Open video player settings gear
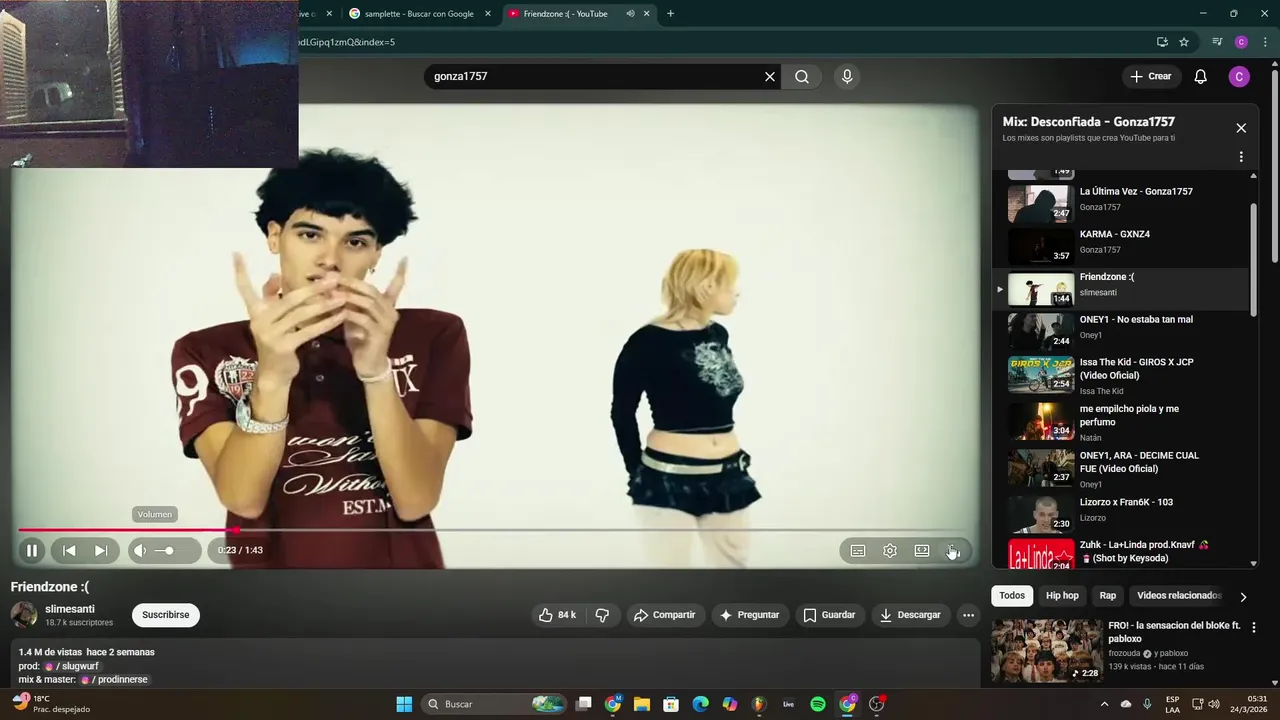Image resolution: width=1280 pixels, height=720 pixels. point(890,550)
